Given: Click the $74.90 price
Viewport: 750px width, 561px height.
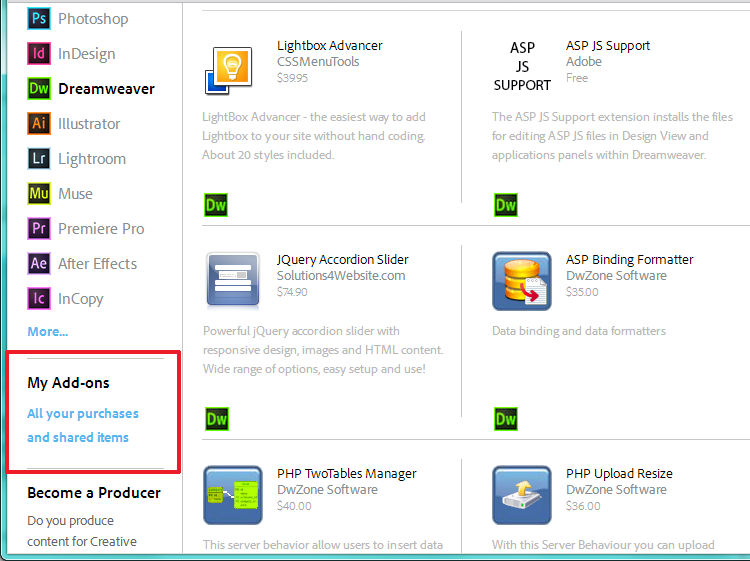Looking at the screenshot, I should click(x=292, y=292).
